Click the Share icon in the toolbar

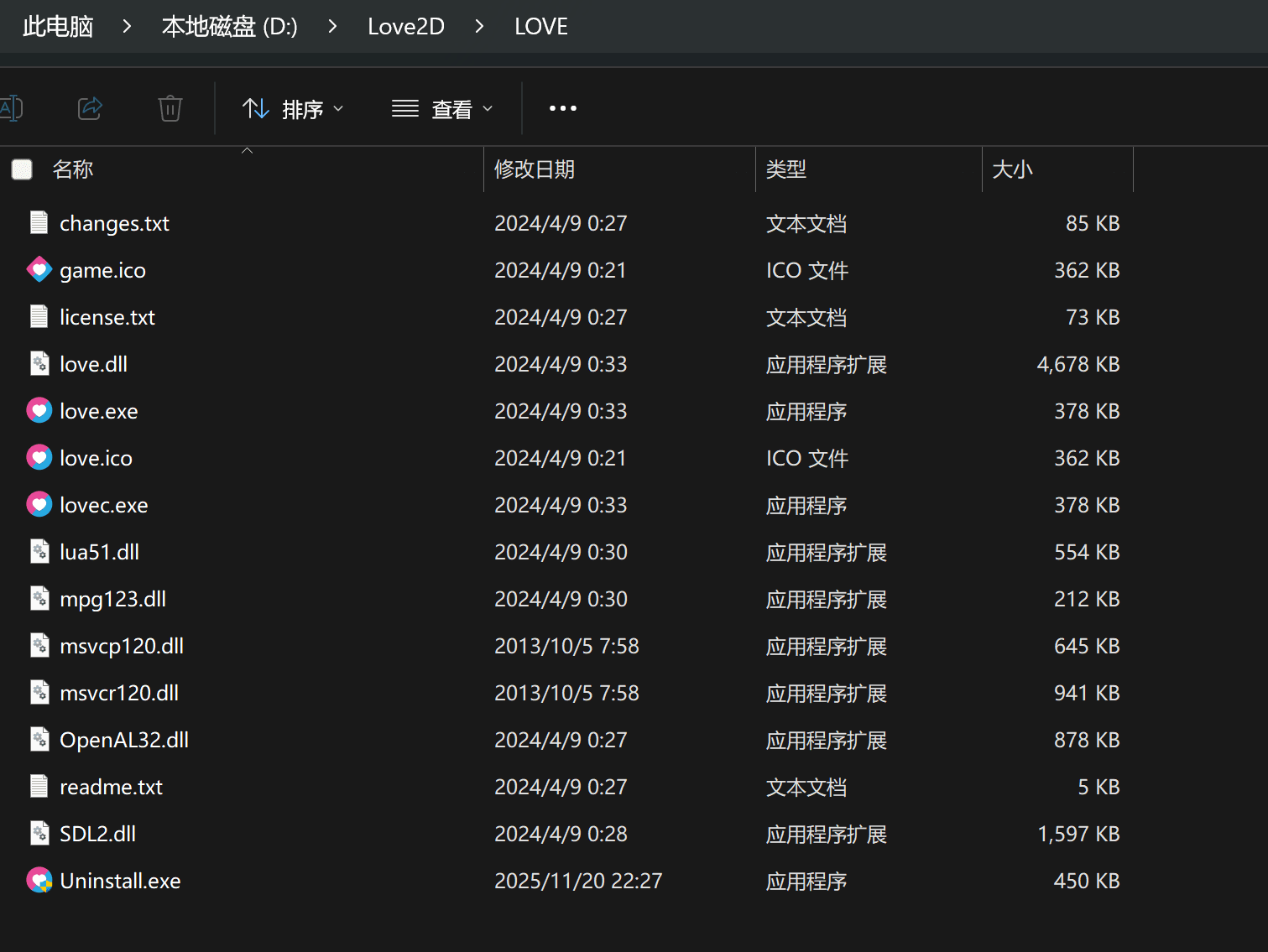[90, 108]
